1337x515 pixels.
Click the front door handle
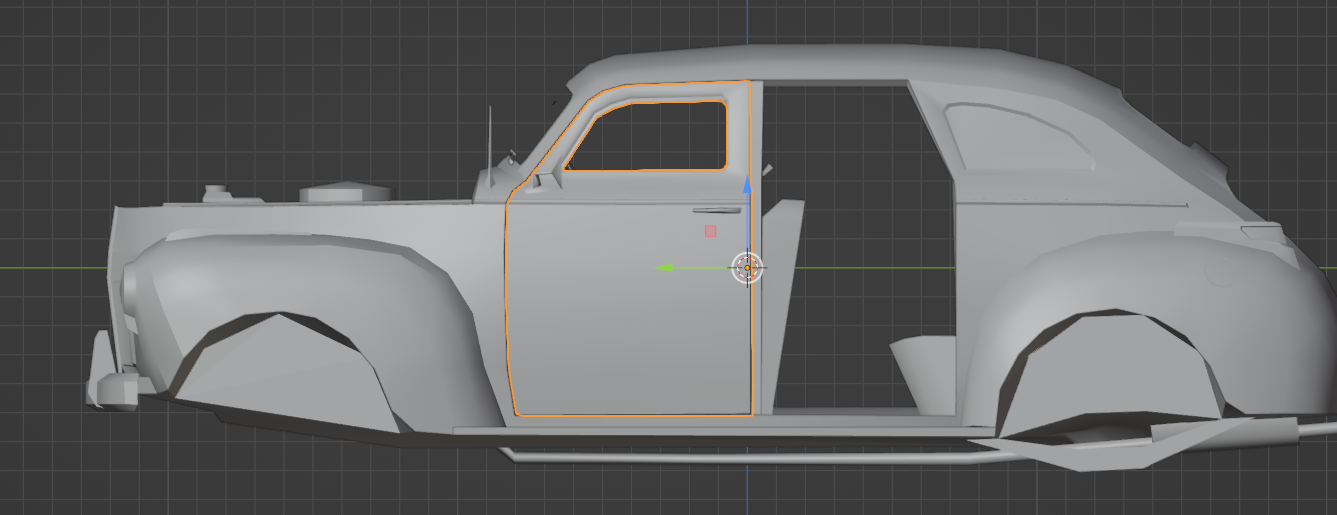pyautogui.click(x=717, y=210)
